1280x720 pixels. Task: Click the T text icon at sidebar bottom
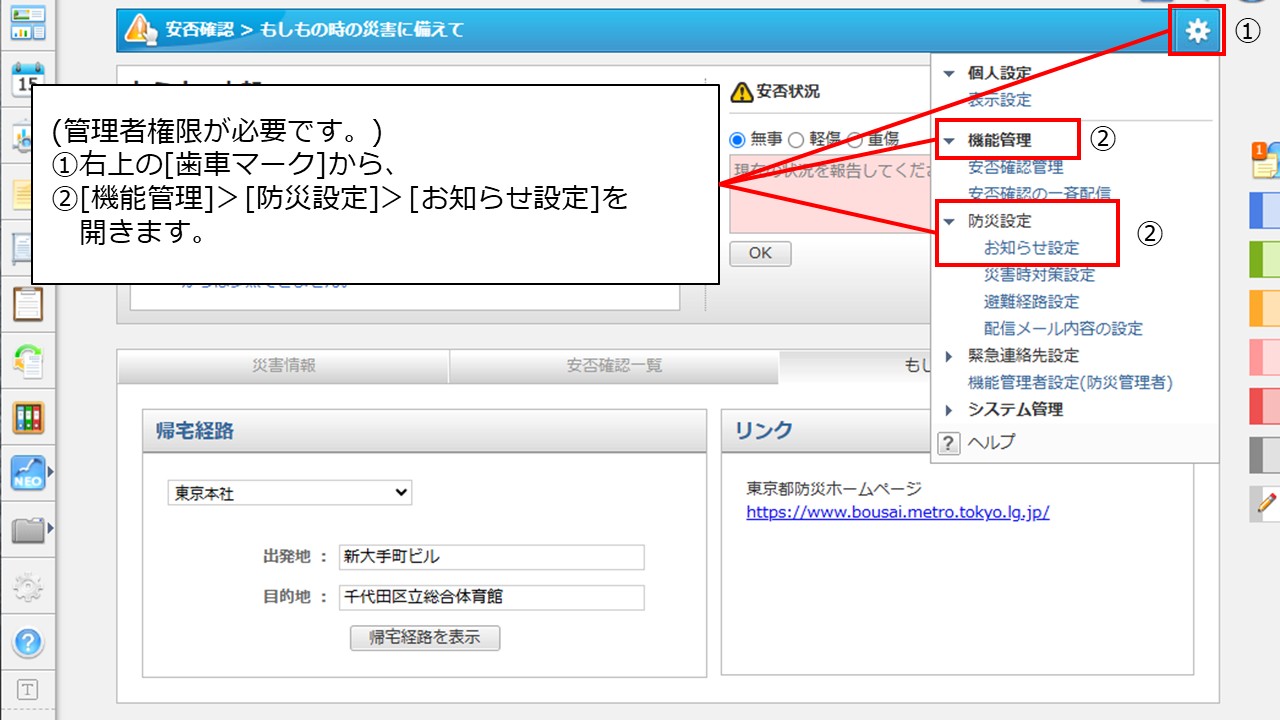point(28,689)
